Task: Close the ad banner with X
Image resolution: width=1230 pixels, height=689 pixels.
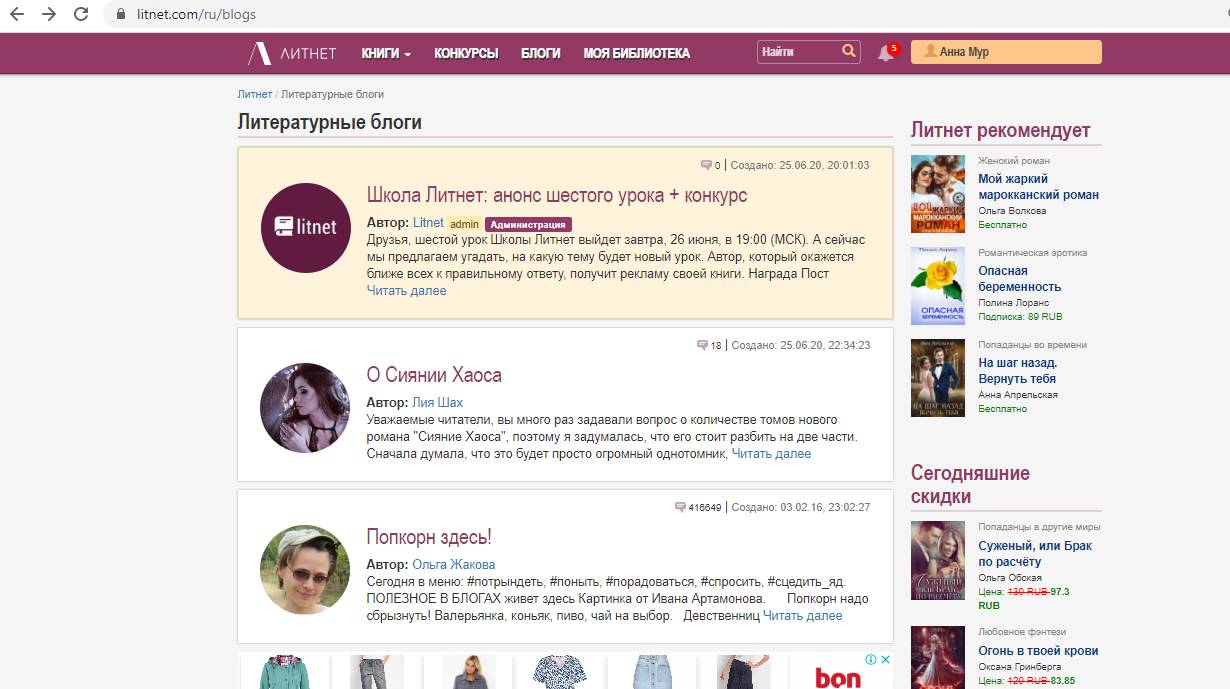Action: point(885,660)
